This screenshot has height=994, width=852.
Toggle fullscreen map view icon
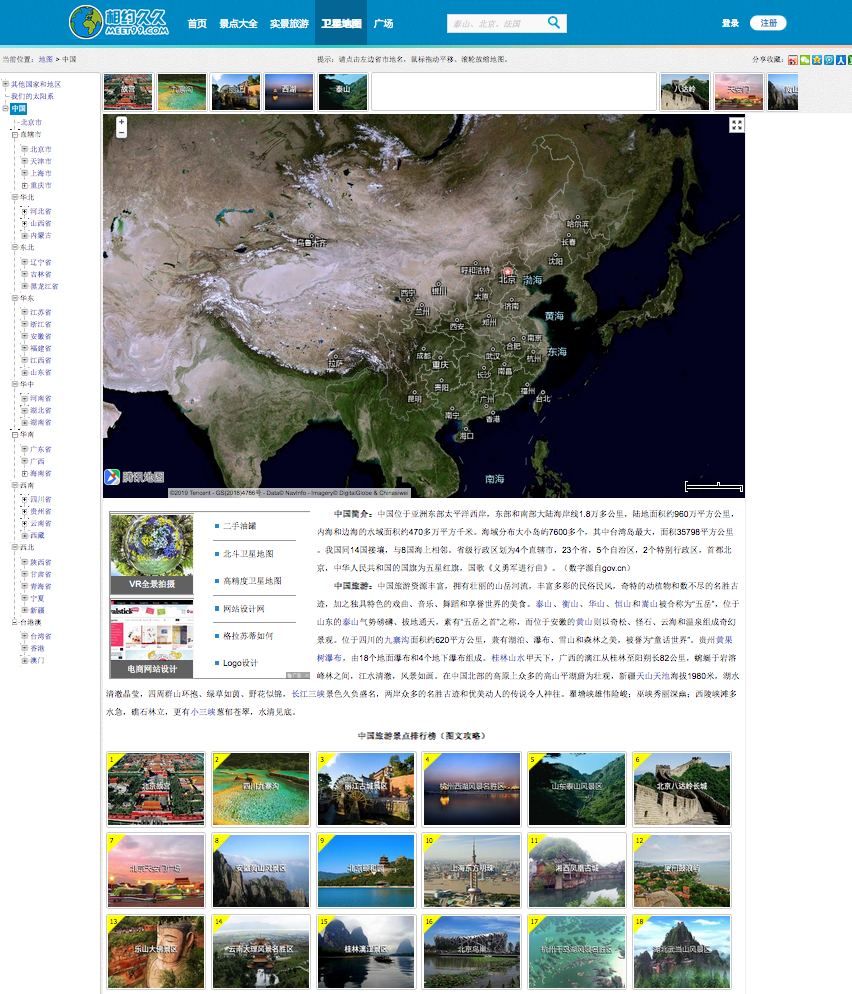pos(736,124)
